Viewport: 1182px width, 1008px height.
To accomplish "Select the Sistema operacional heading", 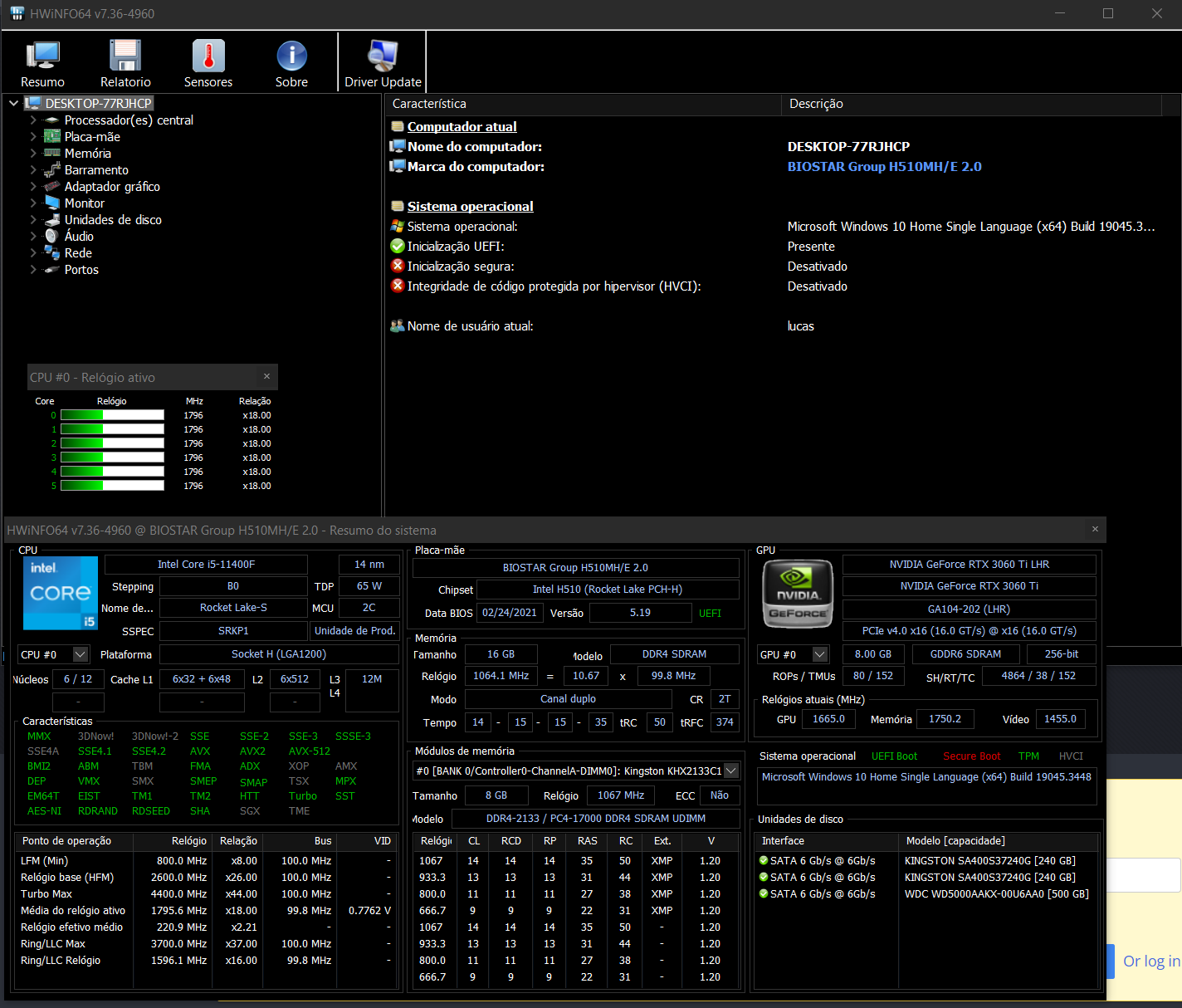I will click(470, 206).
